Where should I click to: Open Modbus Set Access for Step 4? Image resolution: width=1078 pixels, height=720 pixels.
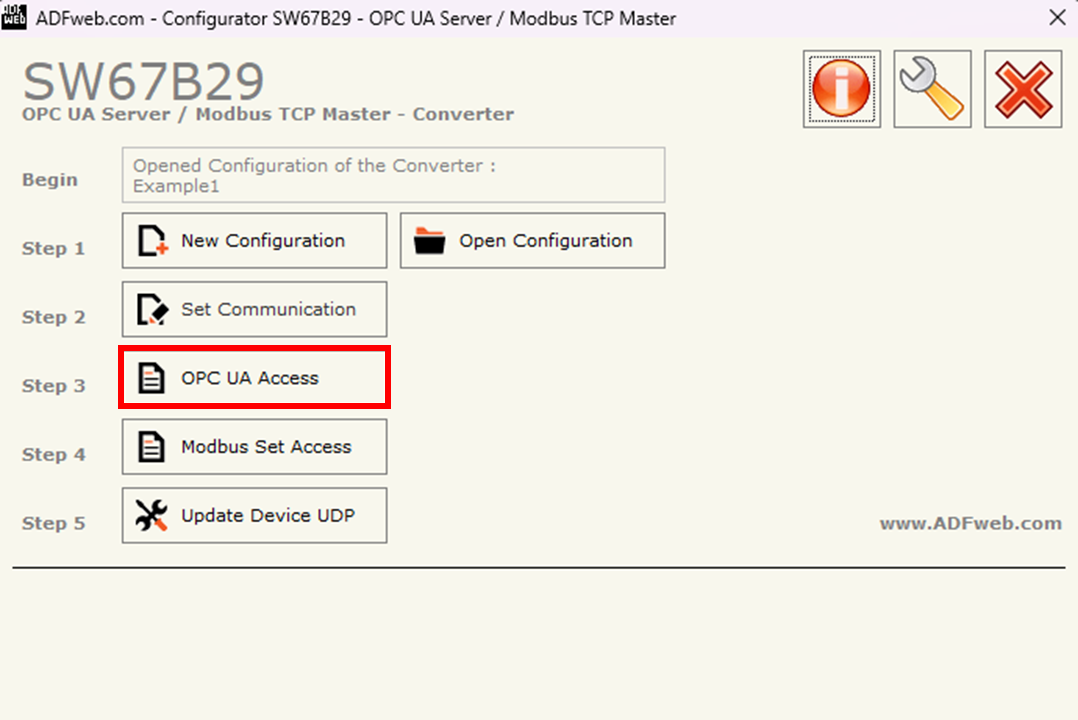(254, 446)
